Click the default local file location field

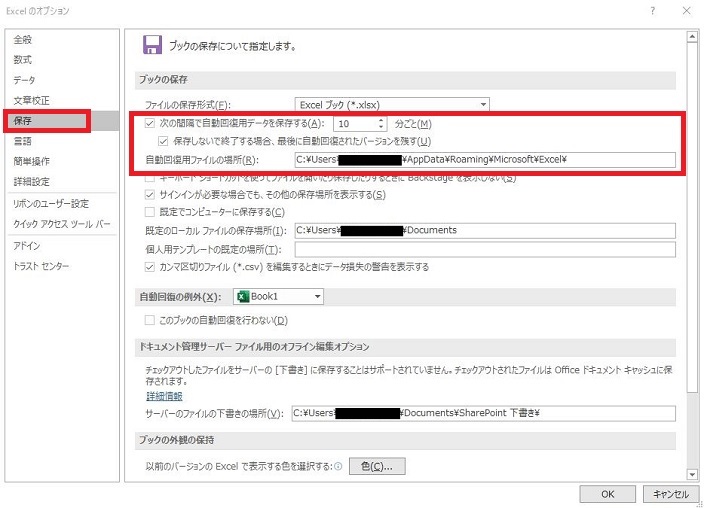coord(485,230)
